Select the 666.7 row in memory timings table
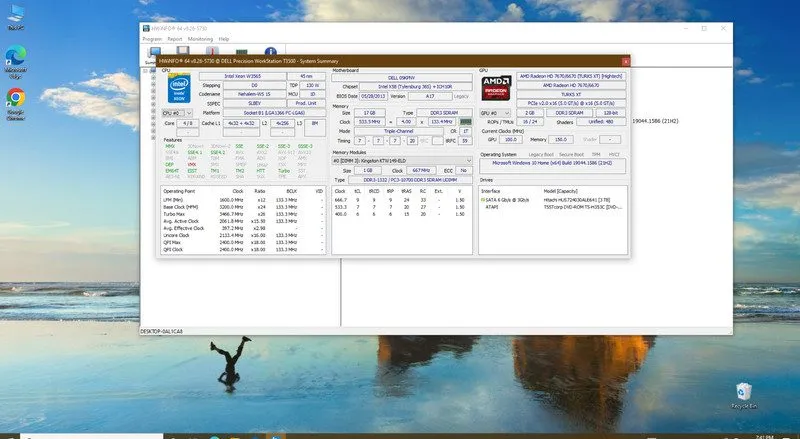 (402, 200)
